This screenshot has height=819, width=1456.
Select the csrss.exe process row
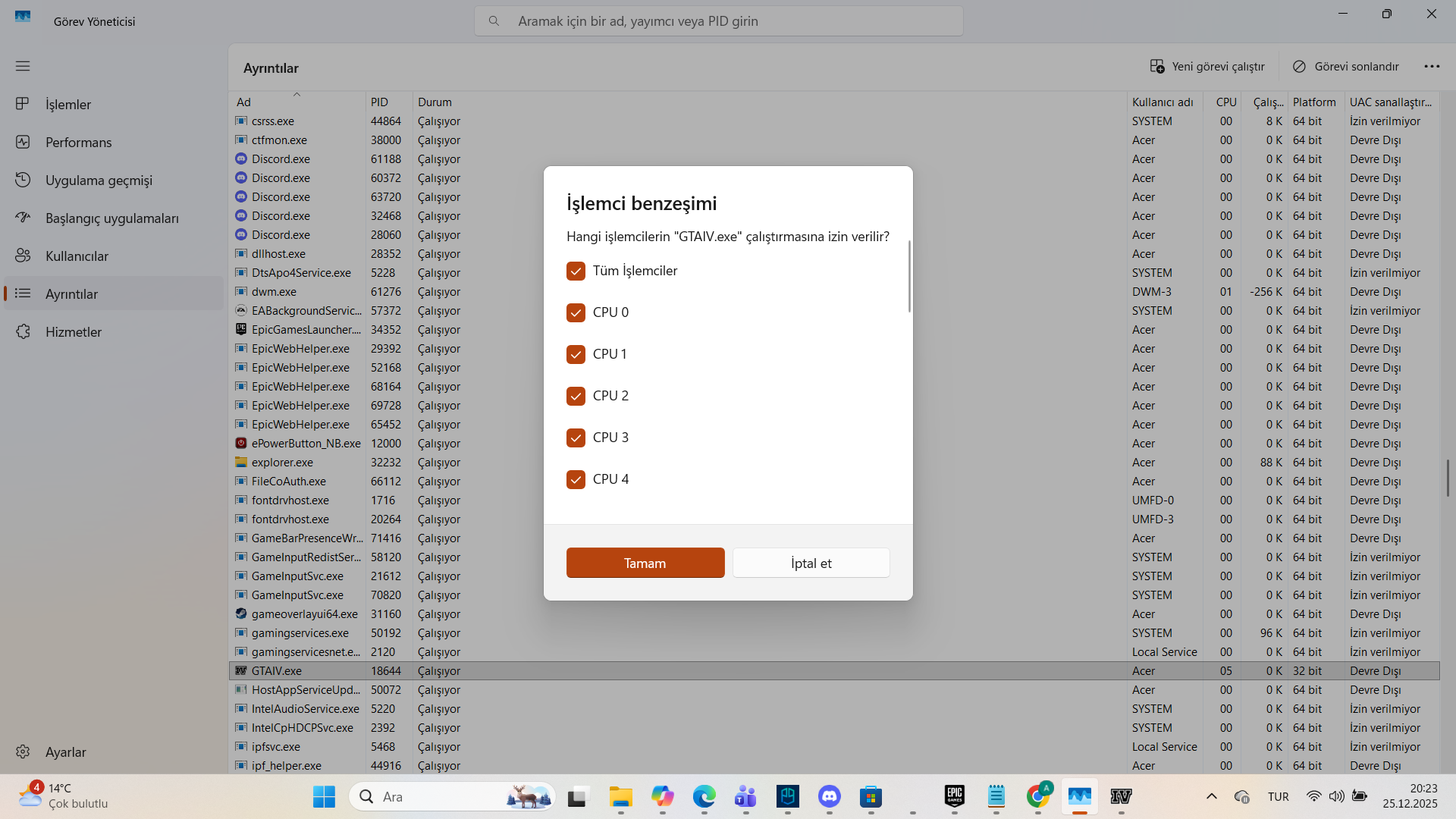tap(834, 121)
